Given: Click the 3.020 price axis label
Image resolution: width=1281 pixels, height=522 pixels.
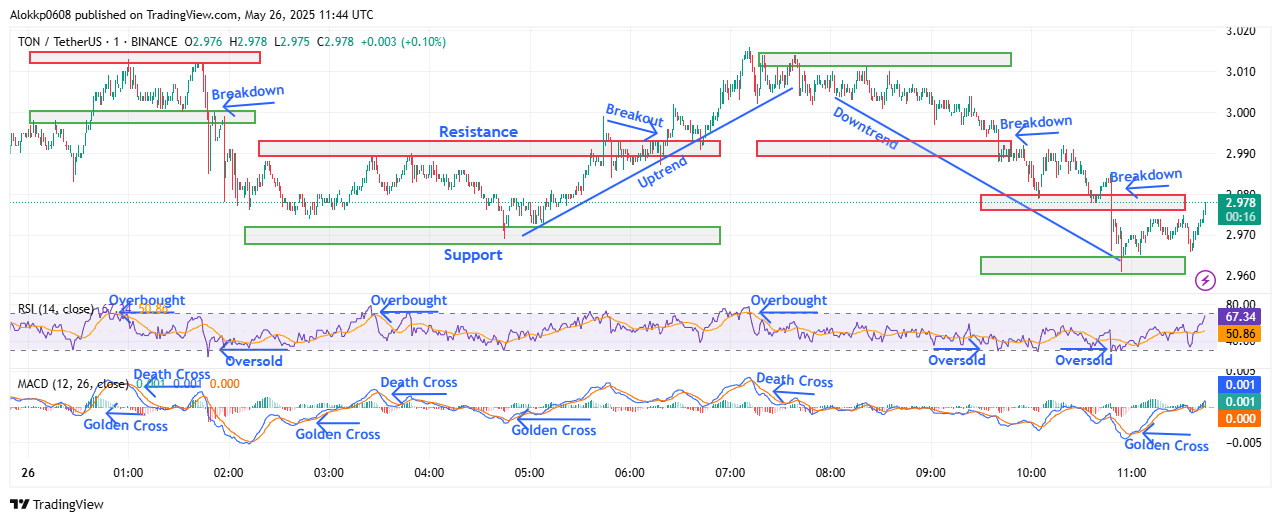Looking at the screenshot, I should 1241,31.
